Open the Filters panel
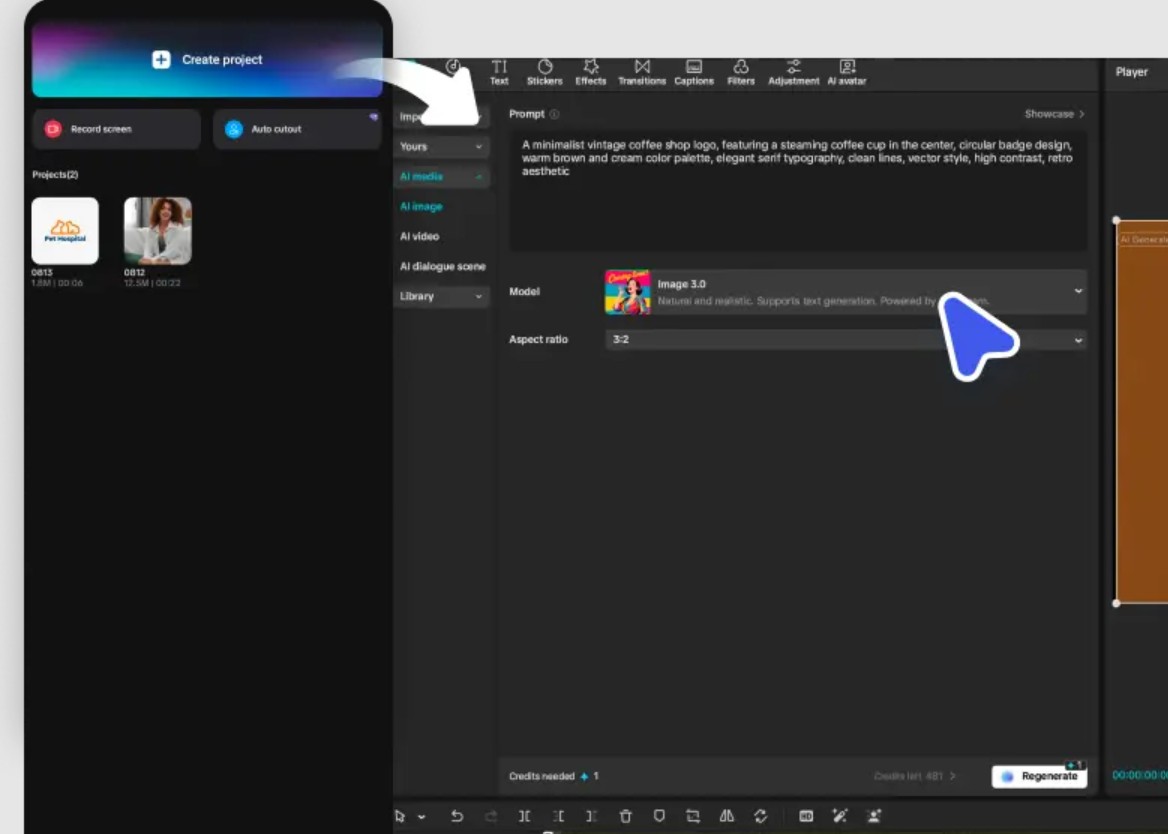Screen dimensions: 1168x834 tap(741, 71)
